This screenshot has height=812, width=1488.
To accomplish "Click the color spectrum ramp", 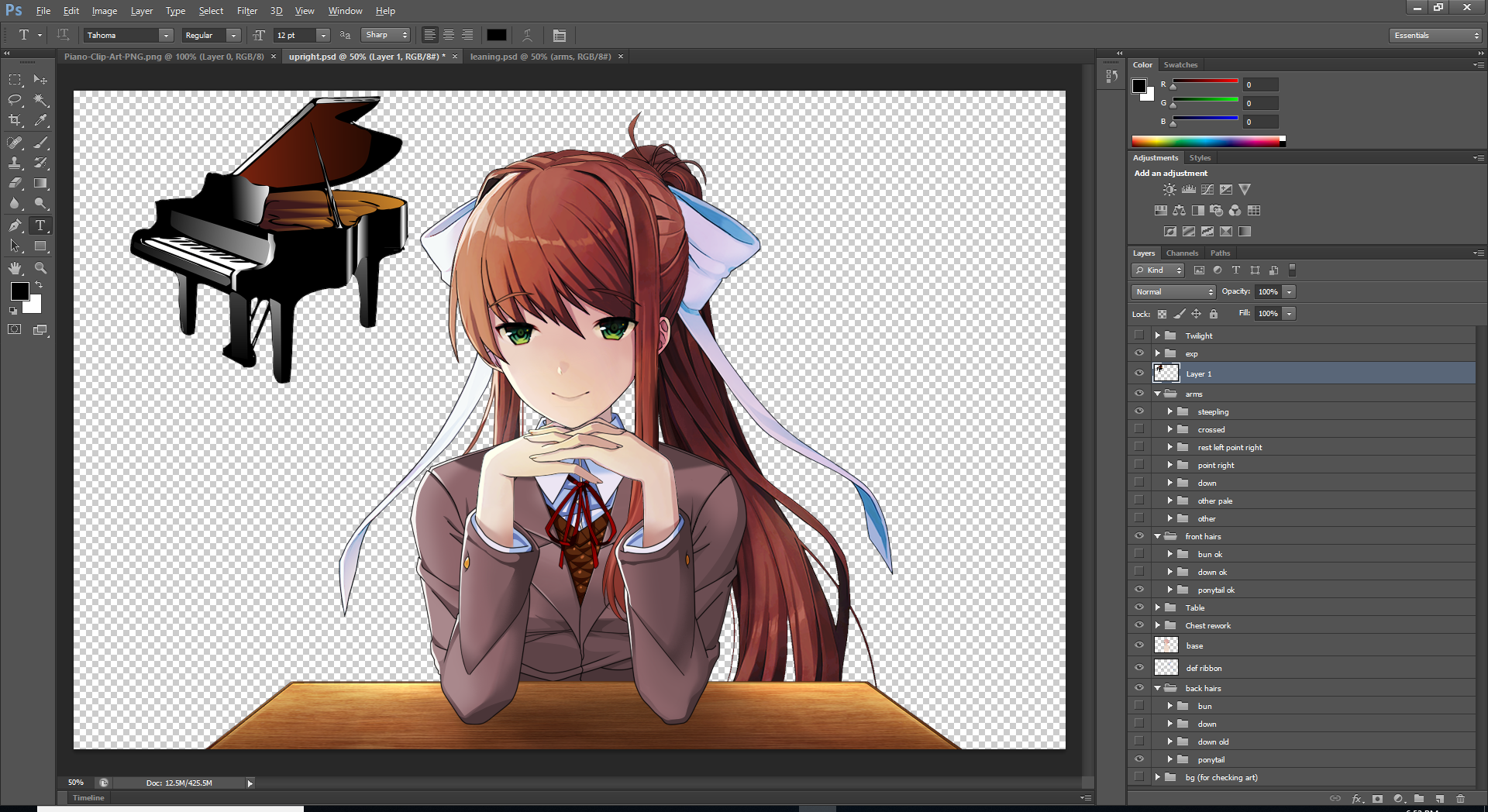I will [1206, 141].
